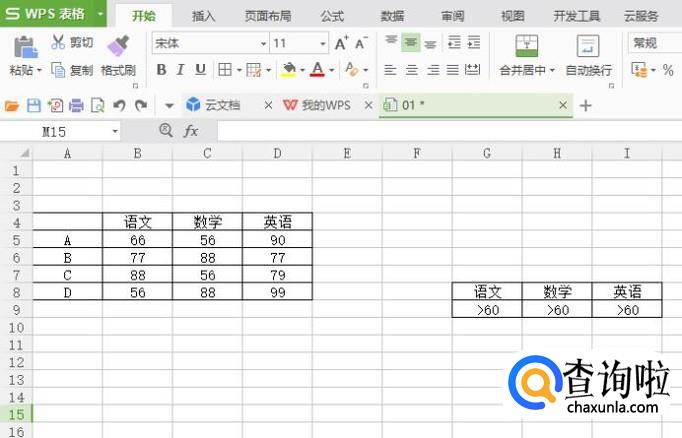This screenshot has width=682, height=438.
Task: Click the justify alignment icon
Action: coord(453,70)
